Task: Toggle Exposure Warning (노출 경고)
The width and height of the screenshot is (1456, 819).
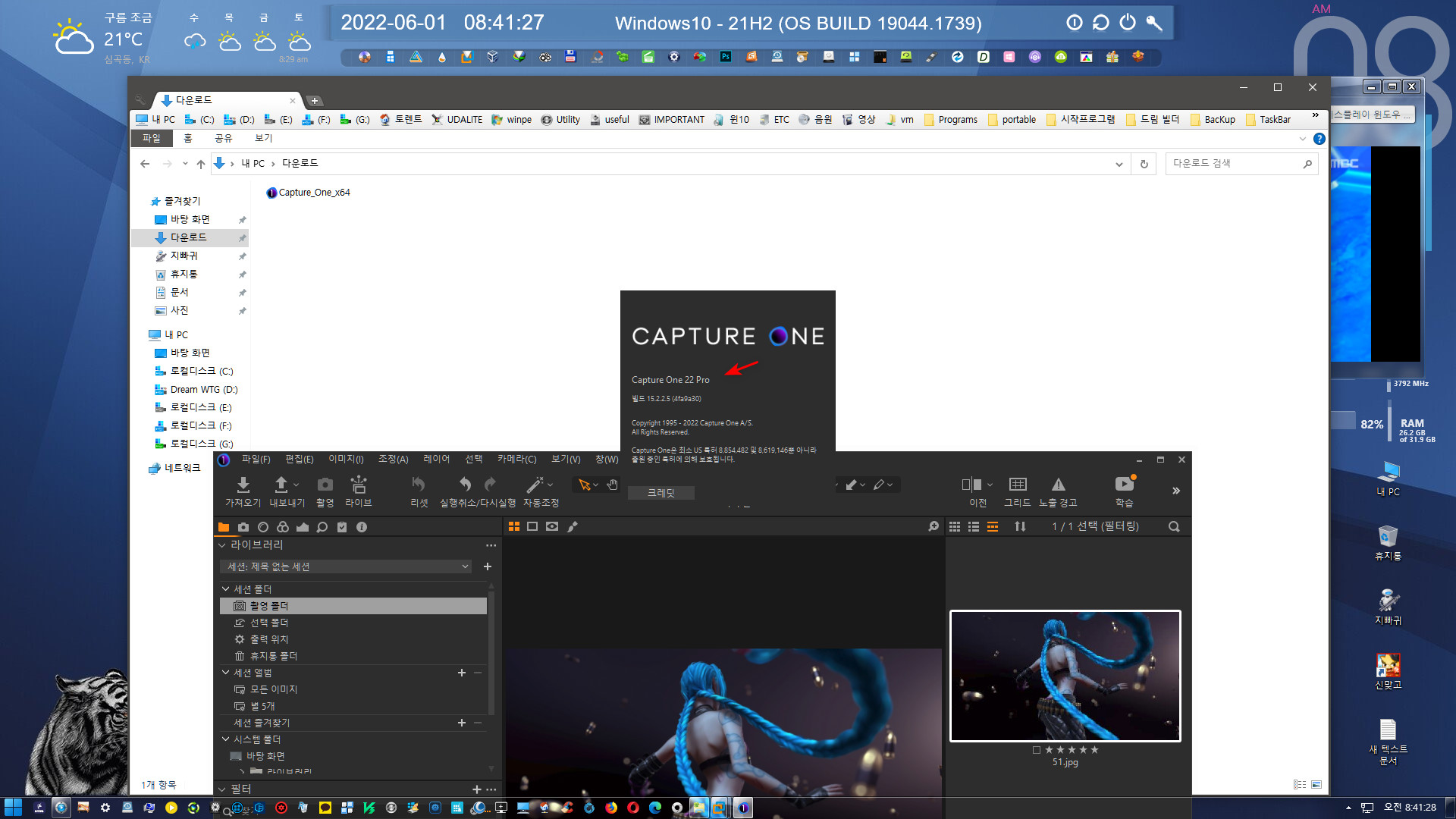Action: pyautogui.click(x=1059, y=484)
